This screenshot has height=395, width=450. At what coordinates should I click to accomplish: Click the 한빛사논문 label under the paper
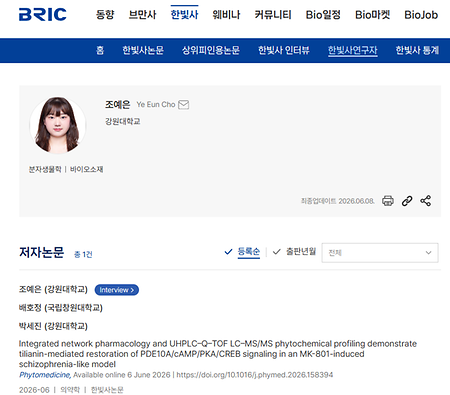107,390
